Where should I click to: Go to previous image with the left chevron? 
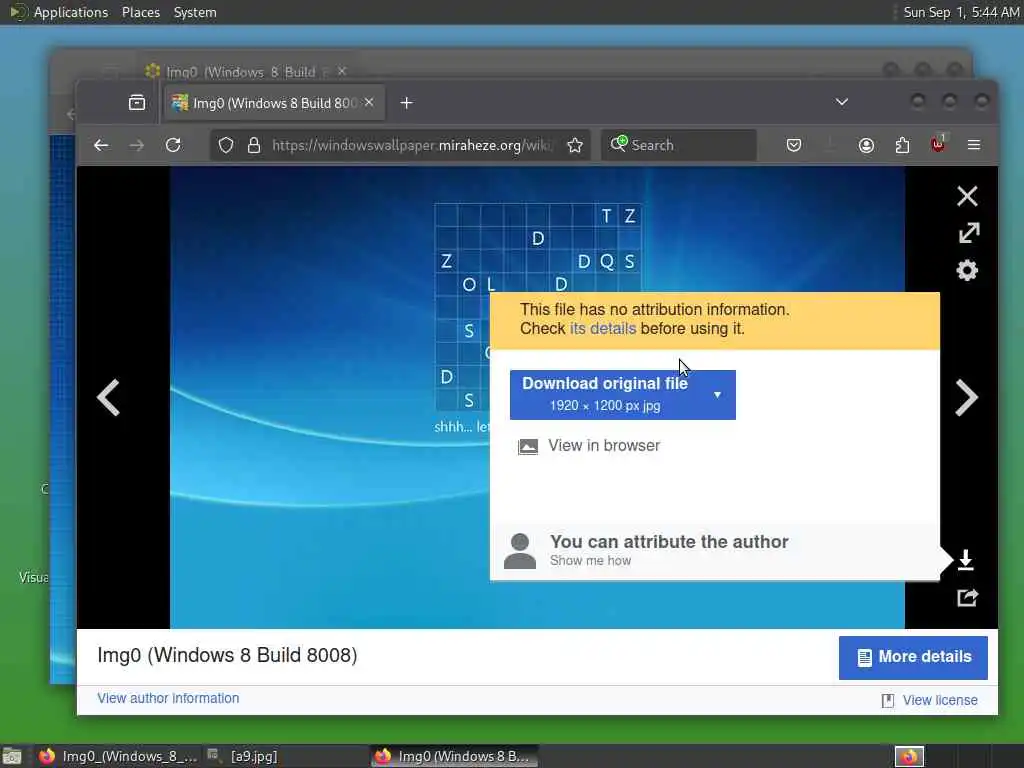tap(108, 397)
